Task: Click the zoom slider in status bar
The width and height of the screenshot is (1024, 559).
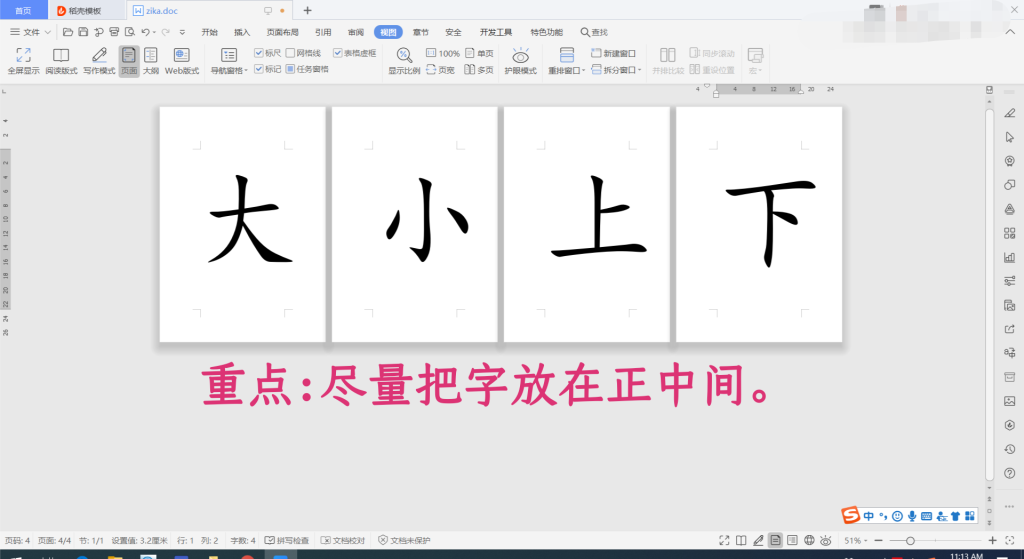Action: [x=909, y=540]
